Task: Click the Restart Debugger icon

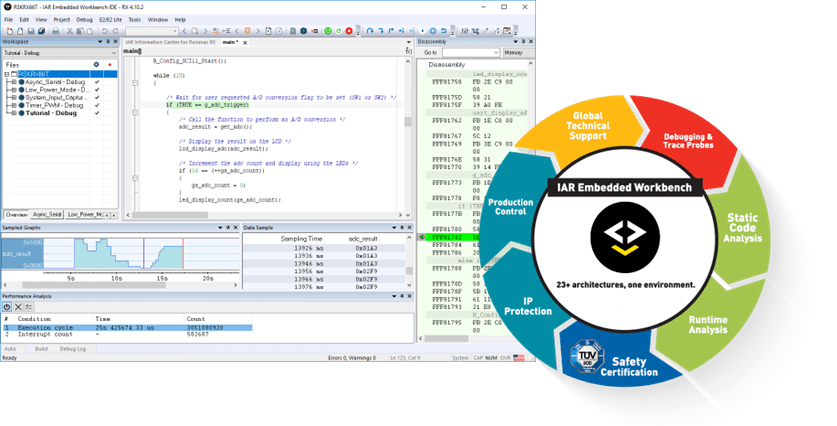Action: coord(338,31)
